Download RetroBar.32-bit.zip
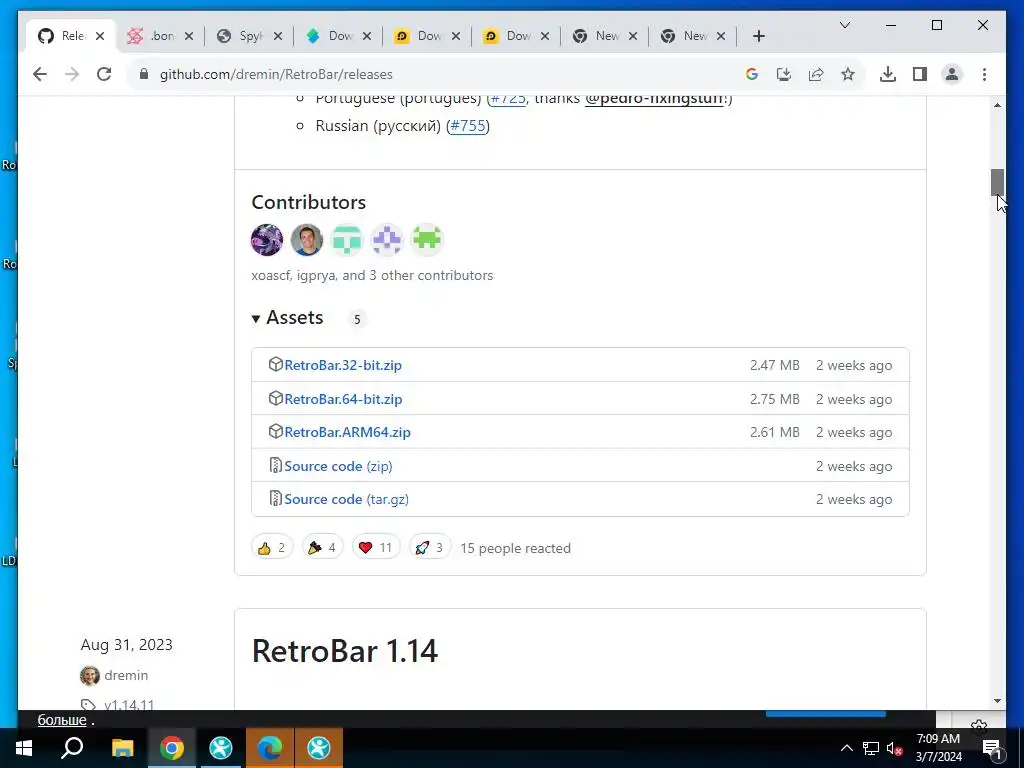The image size is (1024, 768). click(x=343, y=365)
